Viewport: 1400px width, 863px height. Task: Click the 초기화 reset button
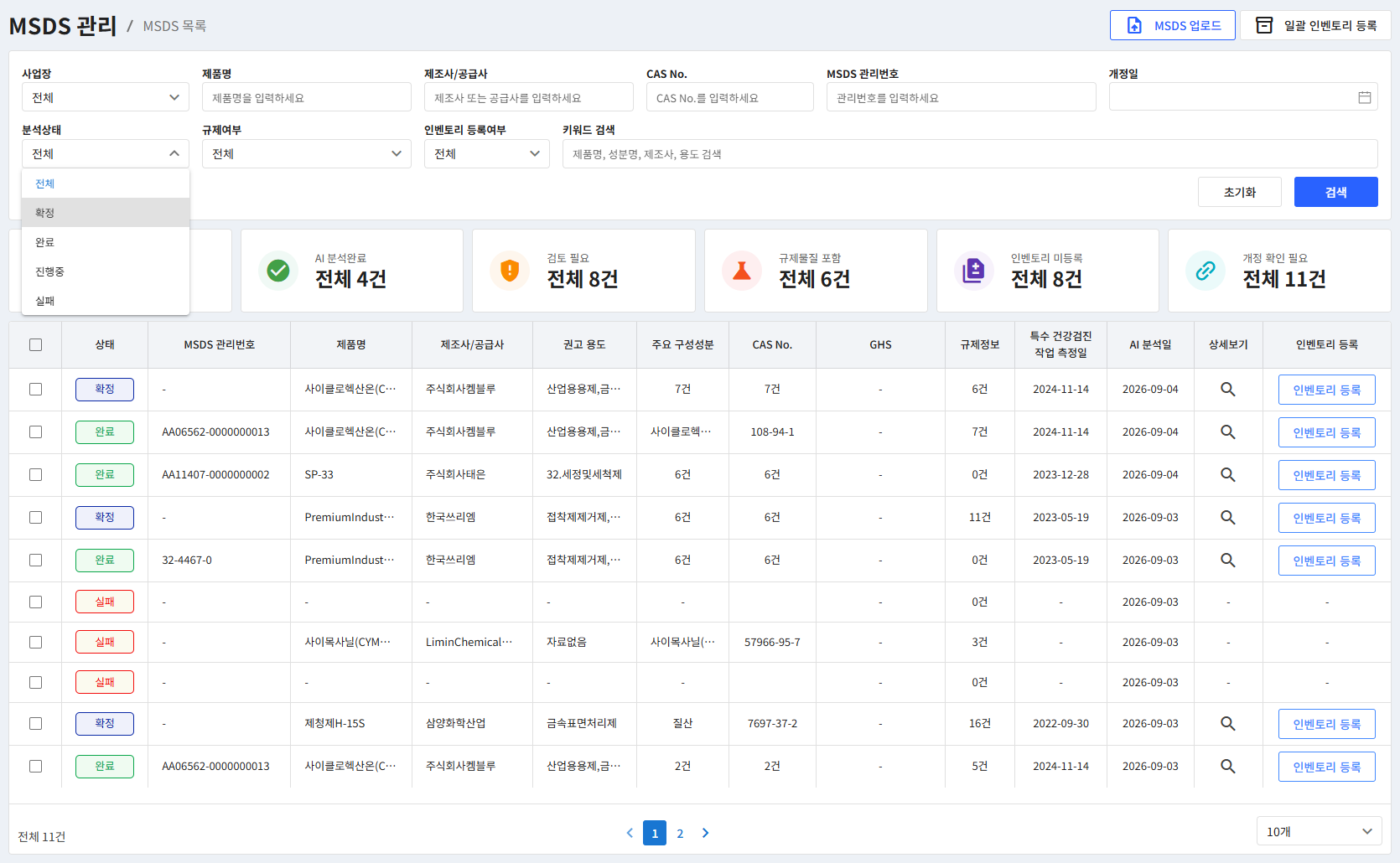point(1240,192)
